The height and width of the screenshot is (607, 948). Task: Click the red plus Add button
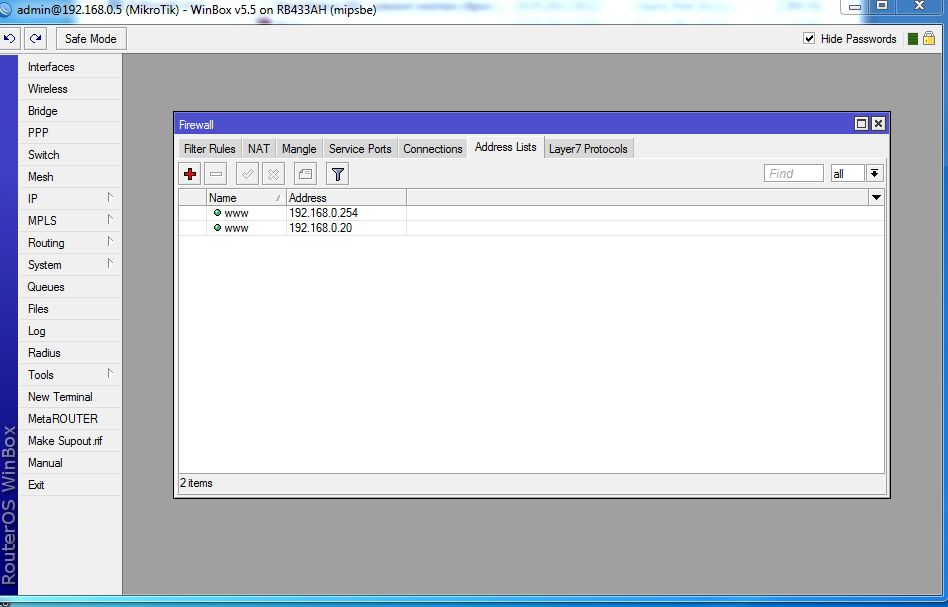click(190, 174)
